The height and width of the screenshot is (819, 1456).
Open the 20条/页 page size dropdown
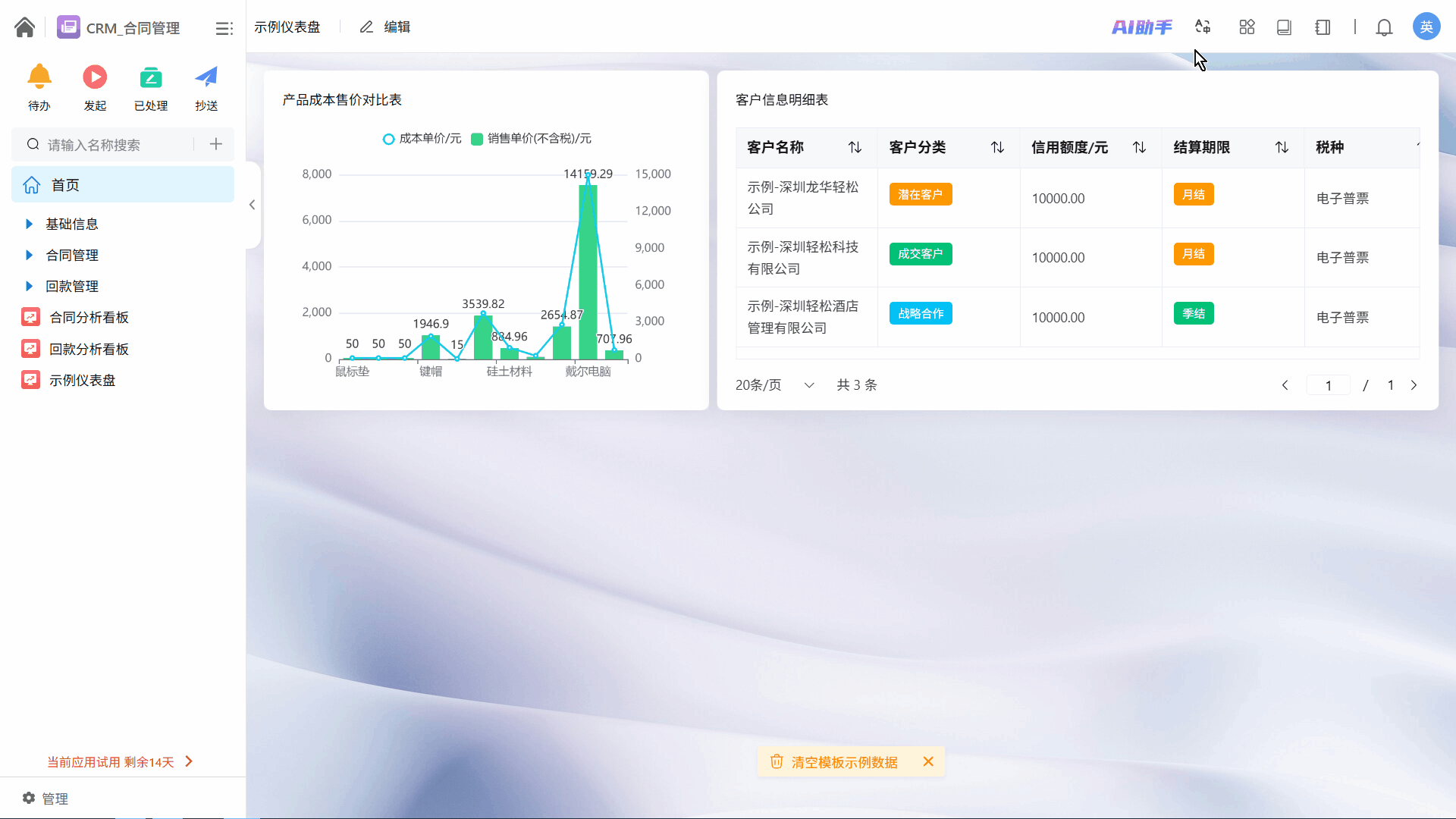[x=774, y=385]
